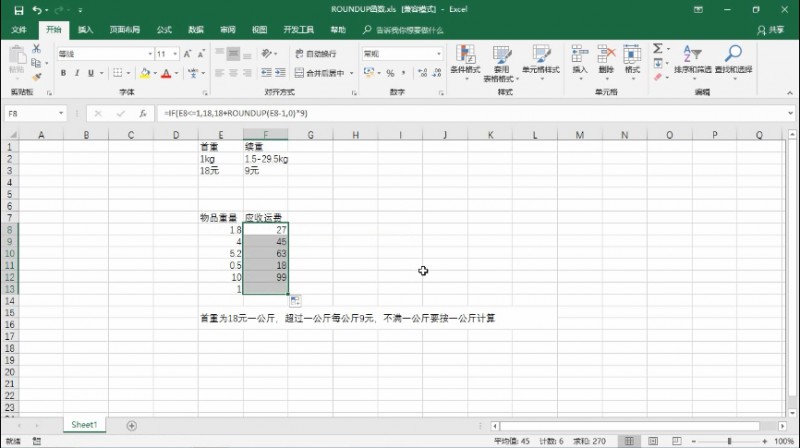Switch to the Page Layout tab
Screen dimensions: 800x448
coord(124,30)
